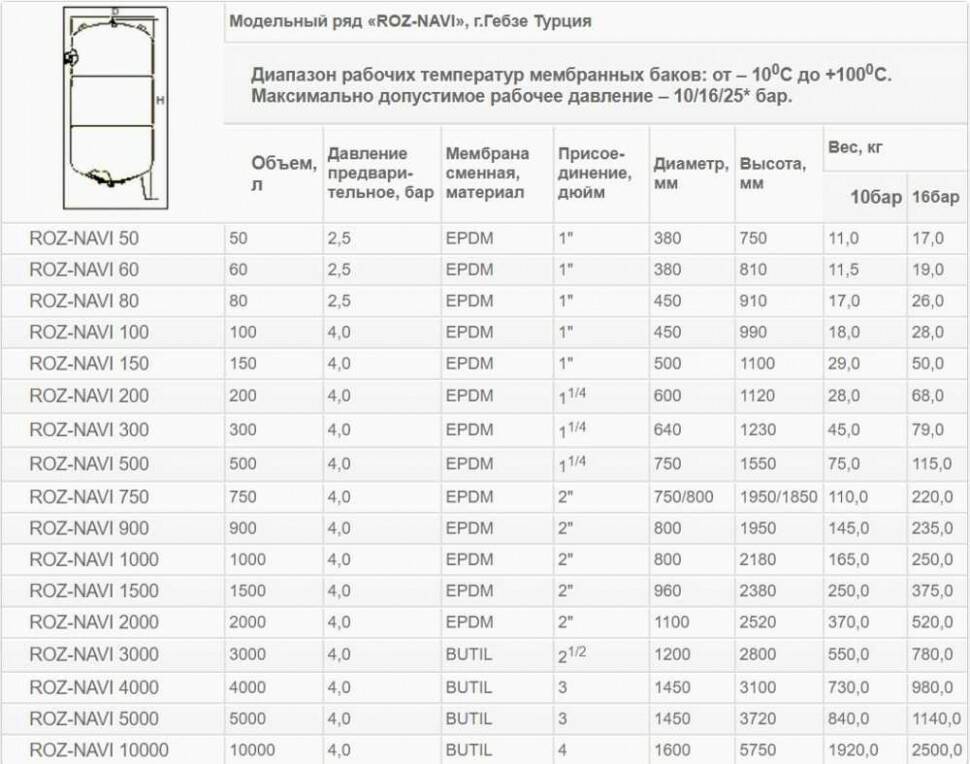The image size is (970, 764).
Task: Select the Объем, л column header
Action: 283,174
